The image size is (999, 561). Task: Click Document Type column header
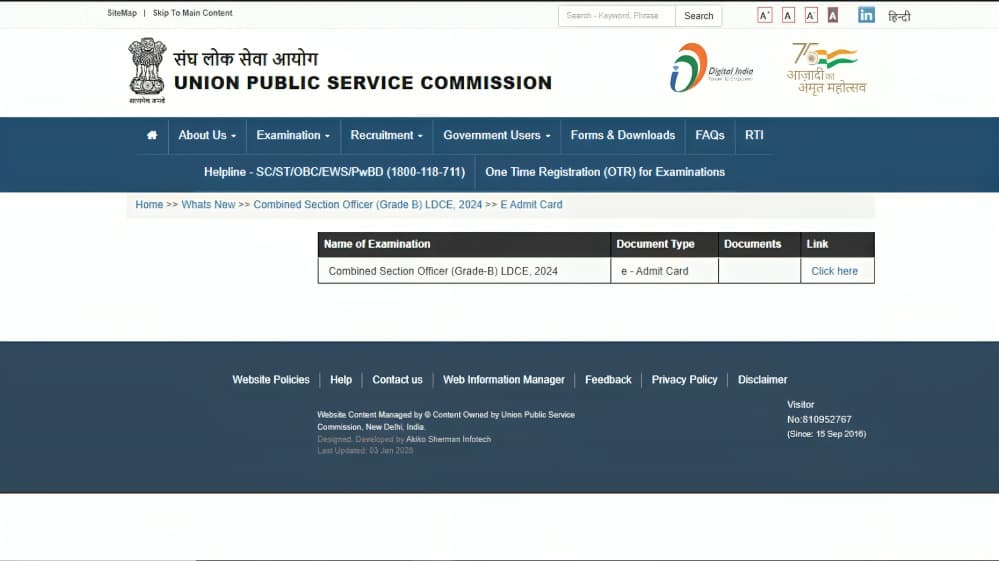pyautogui.click(x=664, y=244)
